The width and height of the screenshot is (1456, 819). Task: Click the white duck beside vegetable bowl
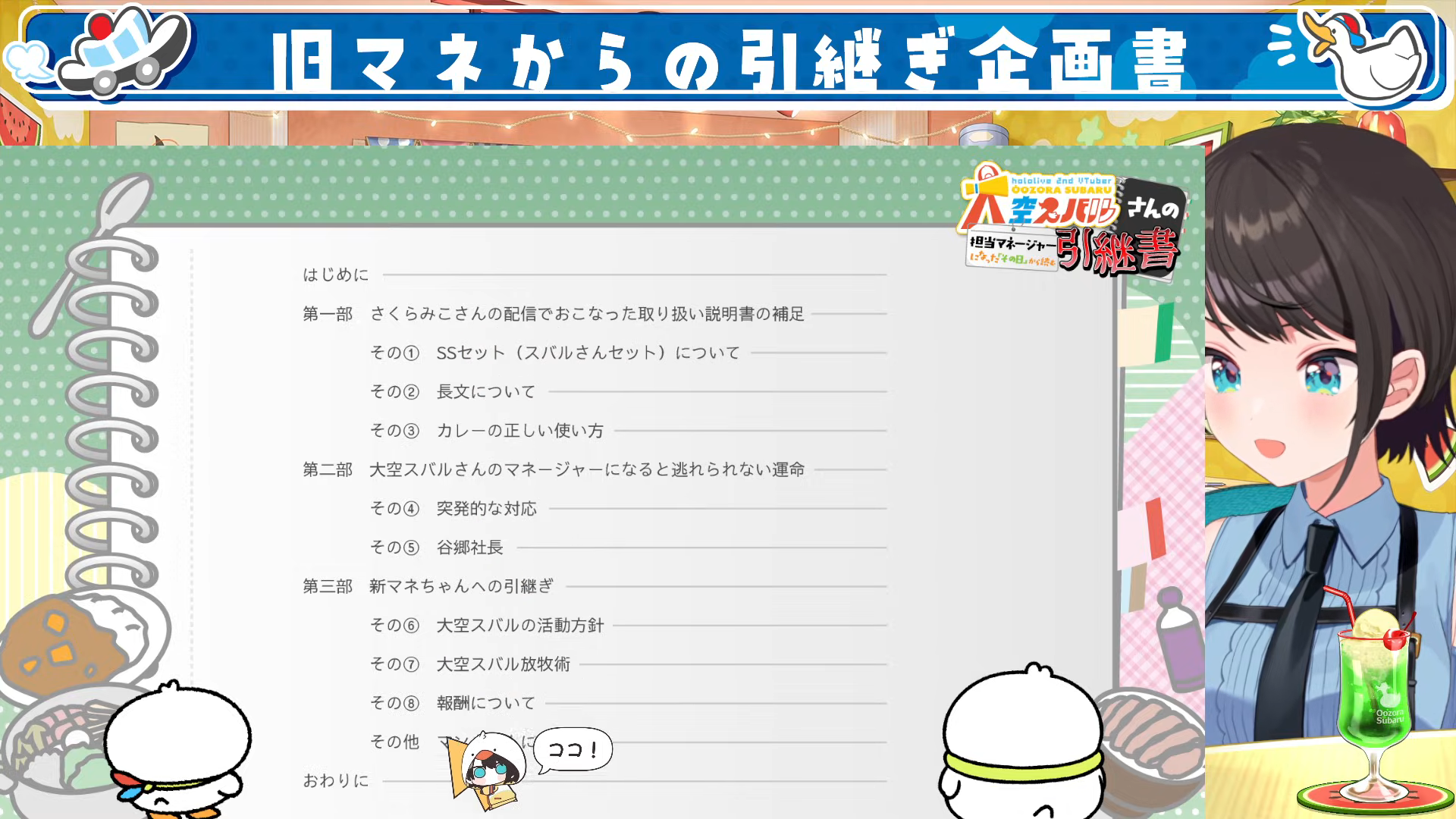click(178, 751)
